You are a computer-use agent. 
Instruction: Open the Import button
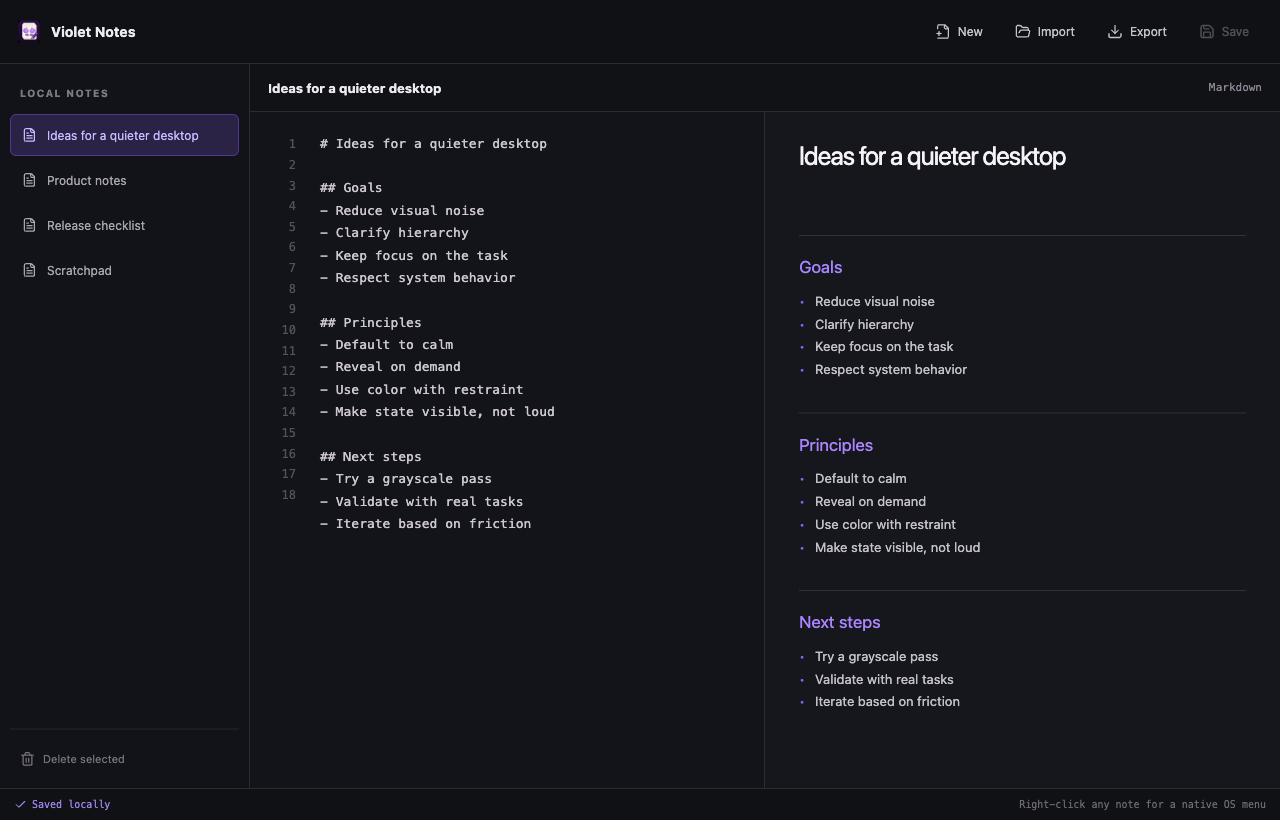pyautogui.click(x=1045, y=32)
